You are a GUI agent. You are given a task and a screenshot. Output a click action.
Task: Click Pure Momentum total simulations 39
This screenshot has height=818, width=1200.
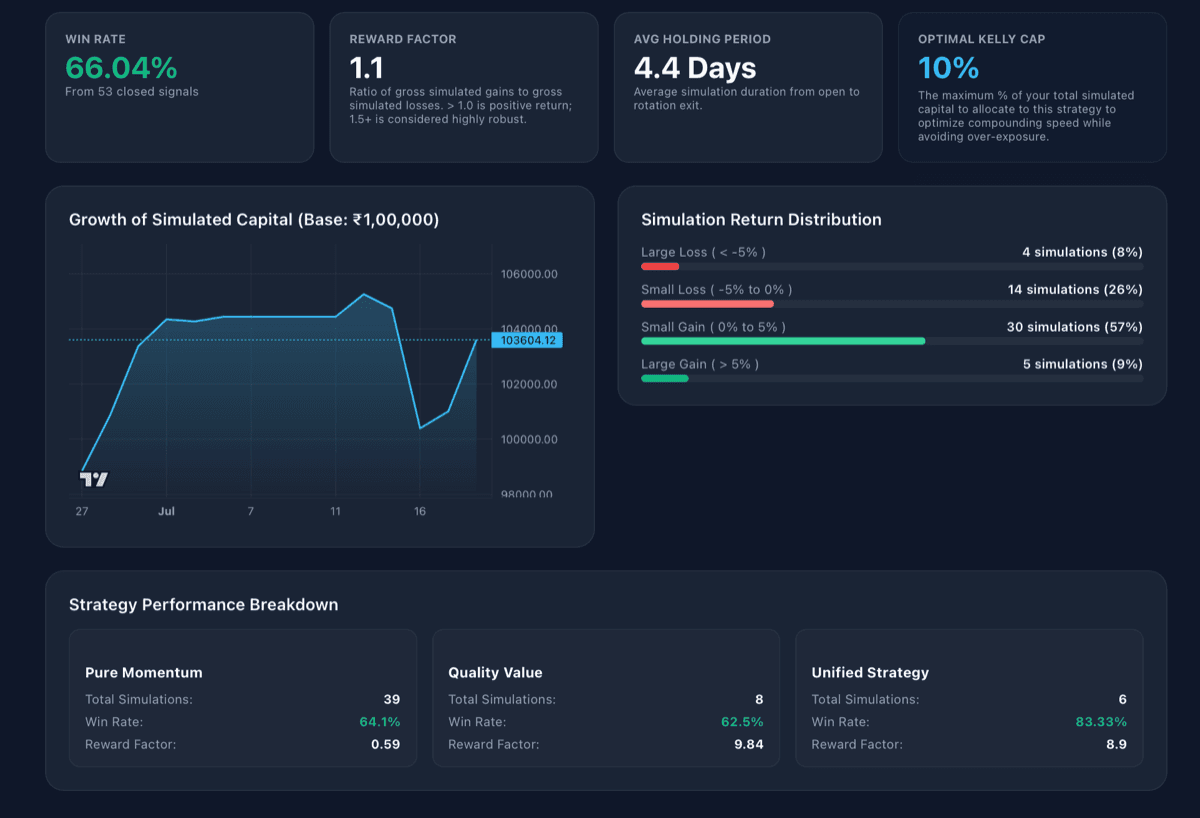392,699
